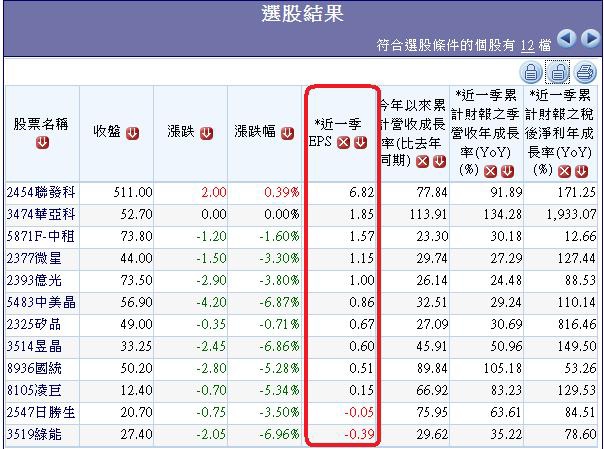Select closing price 12.40
The height and width of the screenshot is (449, 604).
[136, 390]
